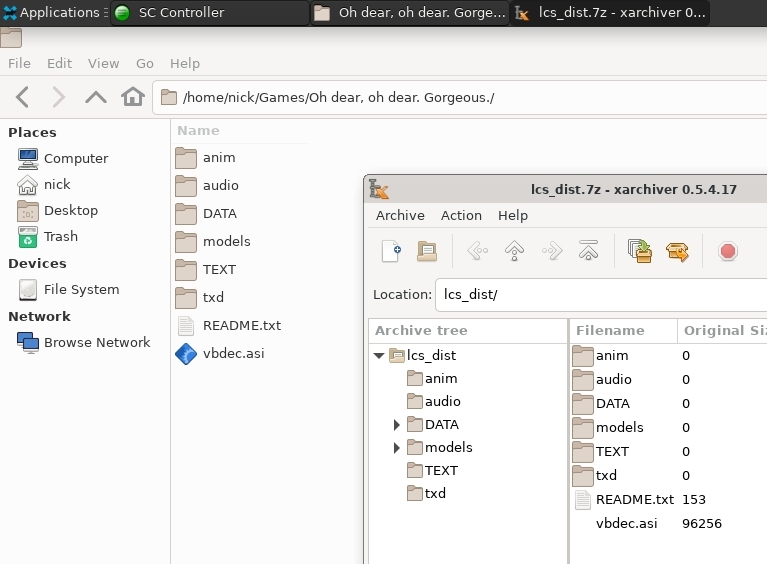
Task: Open file manager Go menu
Action: pyautogui.click(x=144, y=64)
